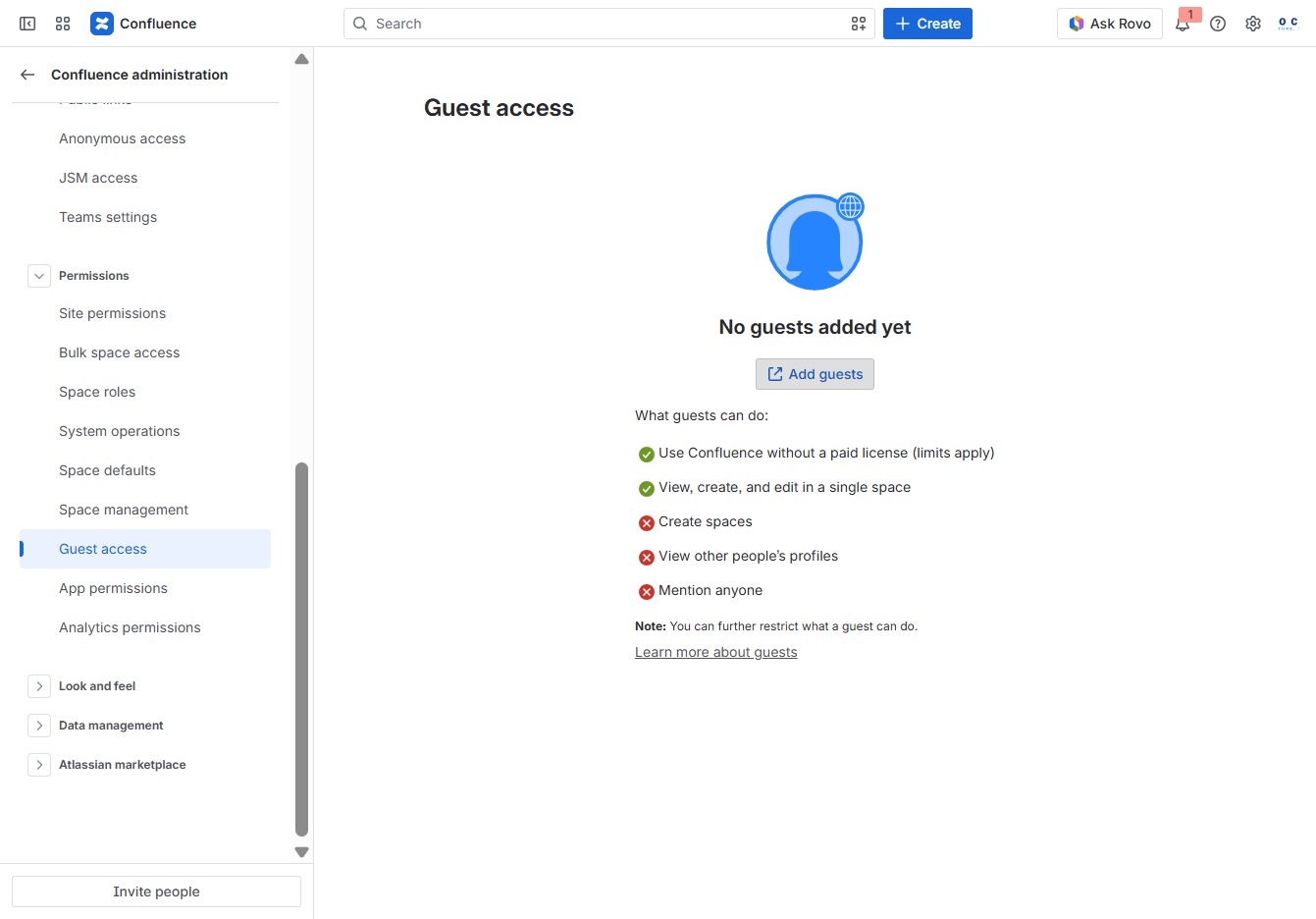Expand the Atlassian marketplace section
The width and height of the screenshot is (1316, 919).
click(x=39, y=765)
